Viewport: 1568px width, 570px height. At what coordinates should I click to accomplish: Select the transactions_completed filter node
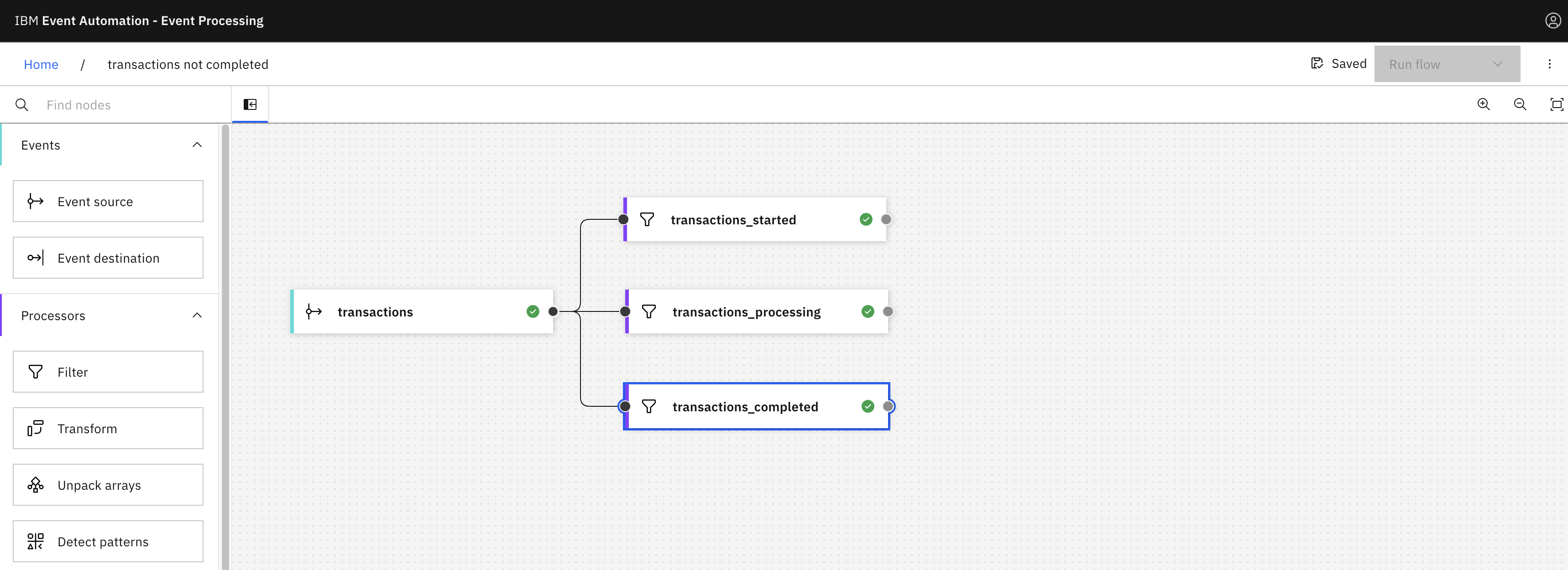tap(757, 406)
